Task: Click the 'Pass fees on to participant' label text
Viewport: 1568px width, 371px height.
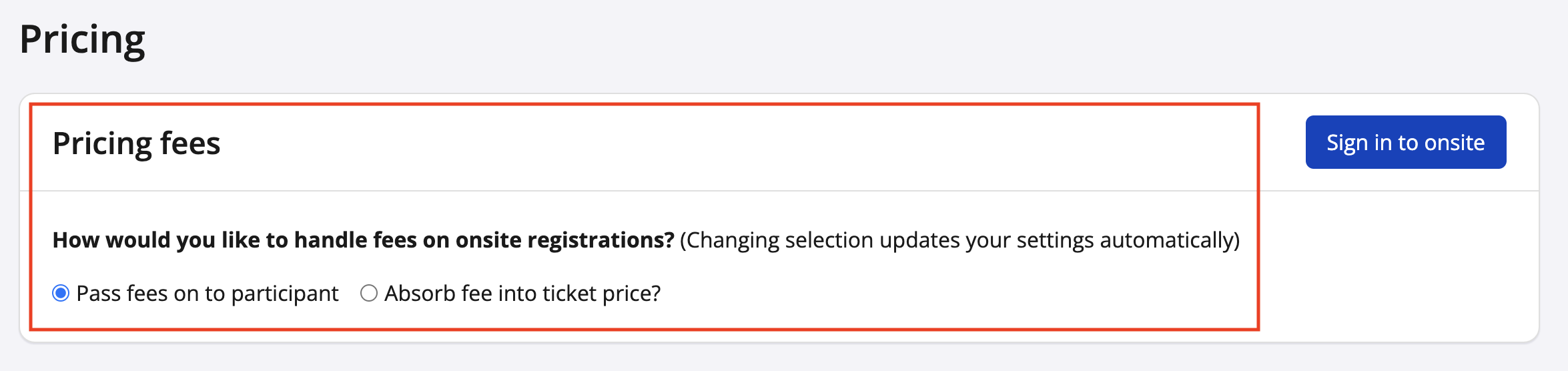Action: (x=207, y=294)
